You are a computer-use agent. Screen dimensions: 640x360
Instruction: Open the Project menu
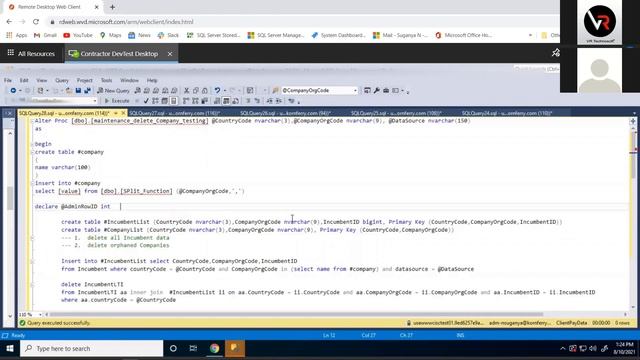point(84,80)
